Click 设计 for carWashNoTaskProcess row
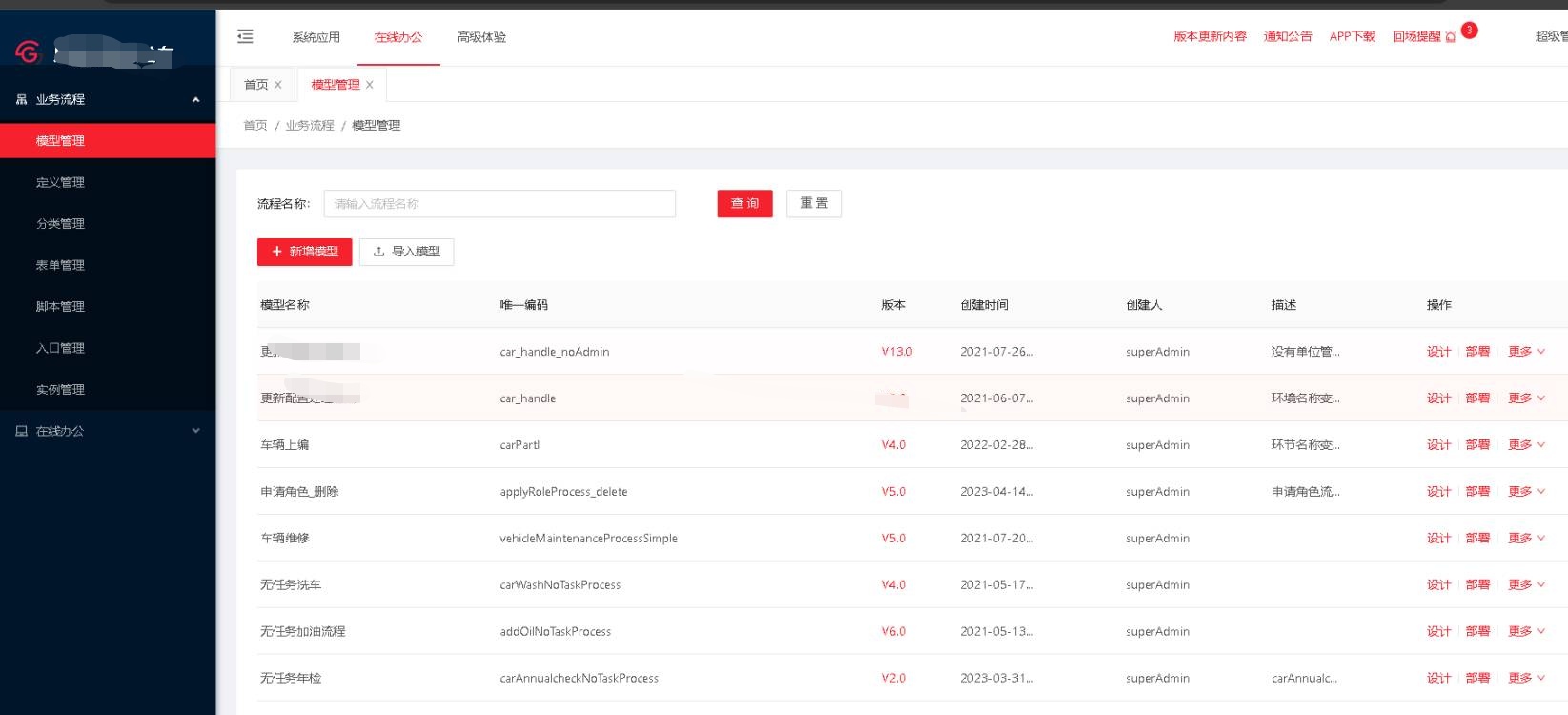The width and height of the screenshot is (1568, 715). (1438, 585)
